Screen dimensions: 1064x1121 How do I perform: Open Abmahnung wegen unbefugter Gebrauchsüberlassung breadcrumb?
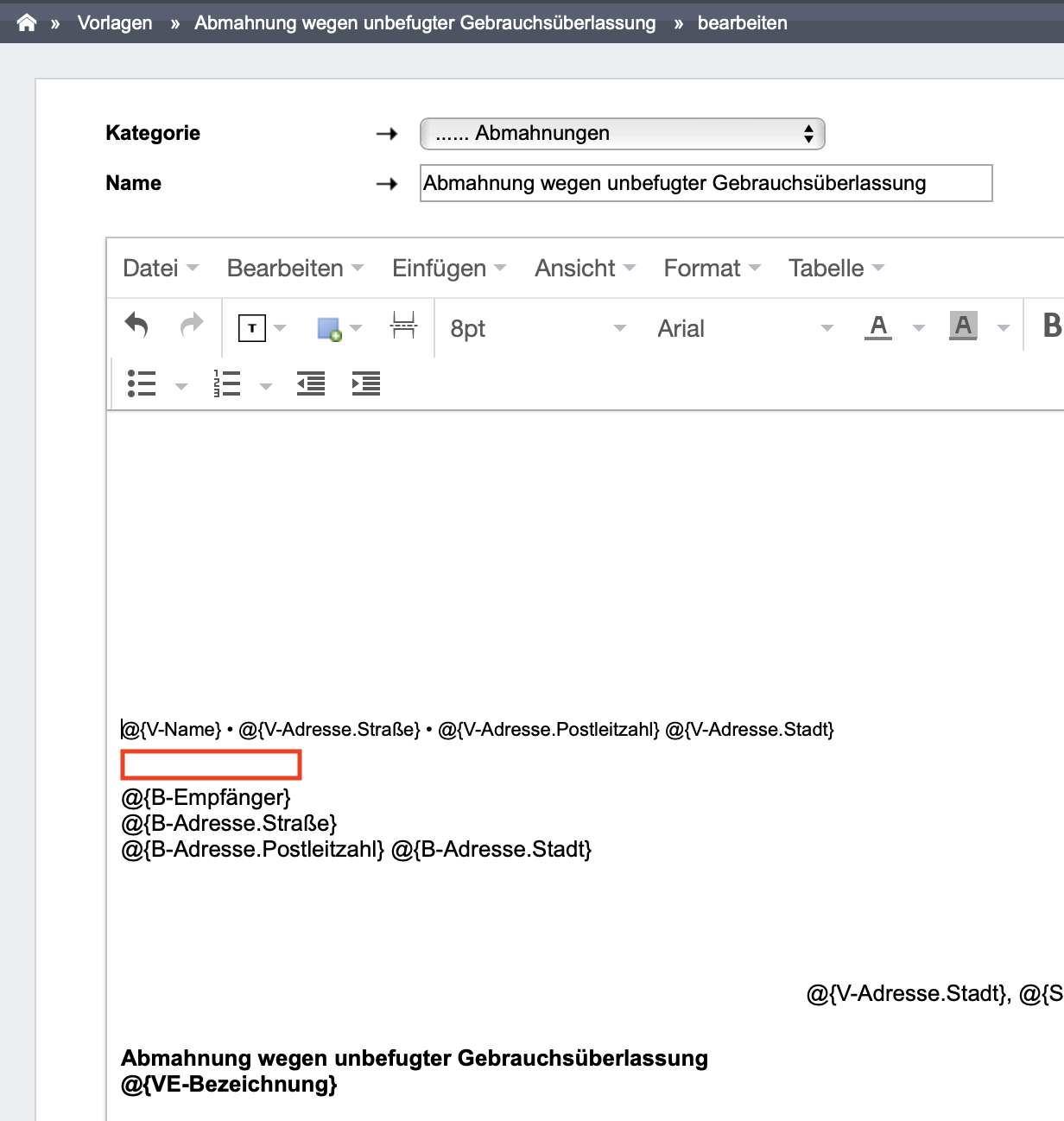[x=425, y=23]
